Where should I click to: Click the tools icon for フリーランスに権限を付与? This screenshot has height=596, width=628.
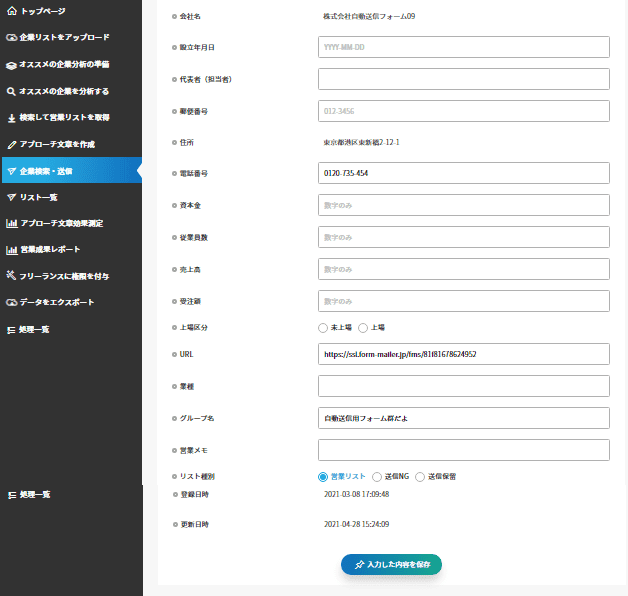(x=11, y=275)
